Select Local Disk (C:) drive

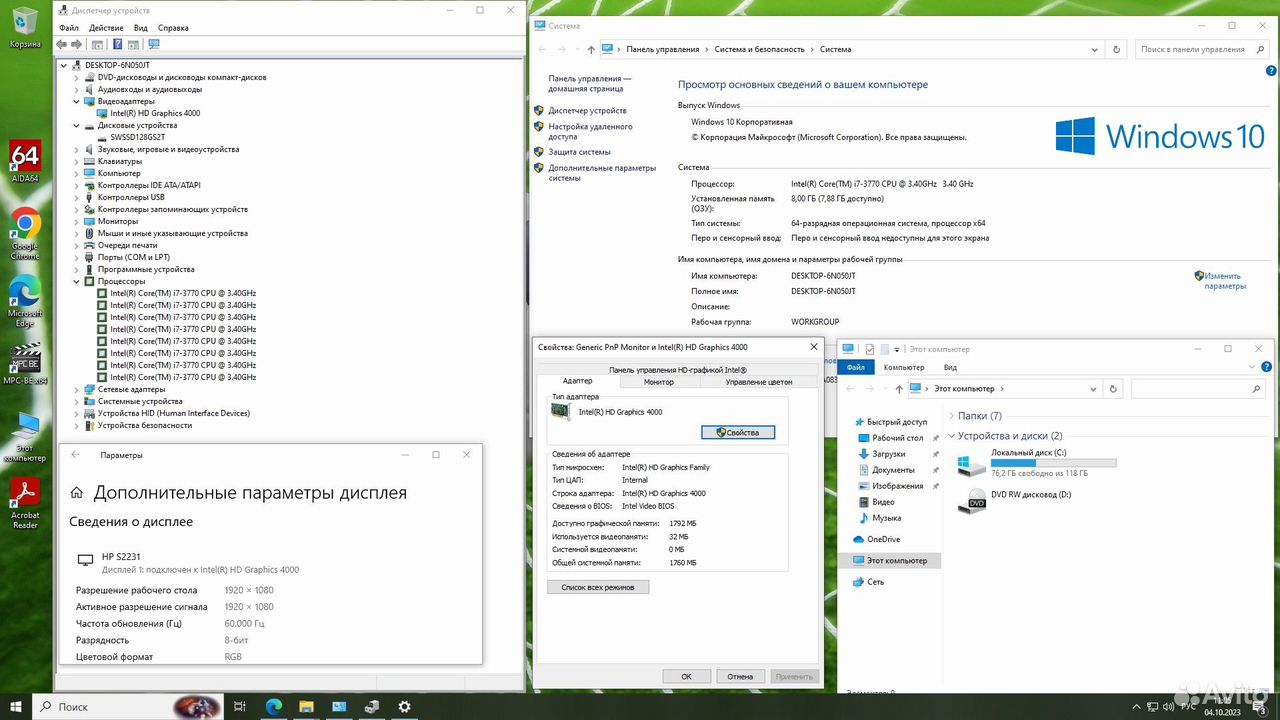[1037, 463]
